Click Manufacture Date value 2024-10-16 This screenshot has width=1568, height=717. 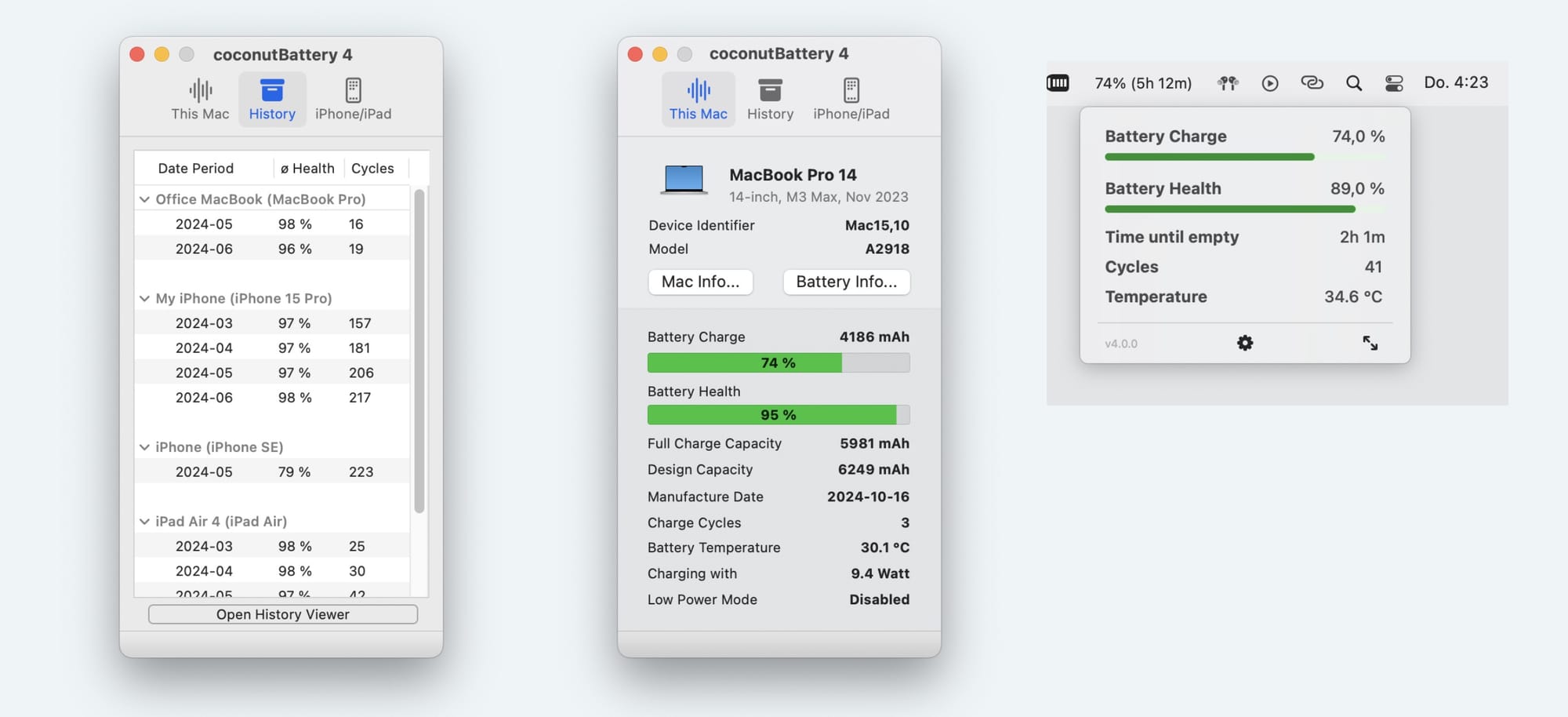pos(868,497)
